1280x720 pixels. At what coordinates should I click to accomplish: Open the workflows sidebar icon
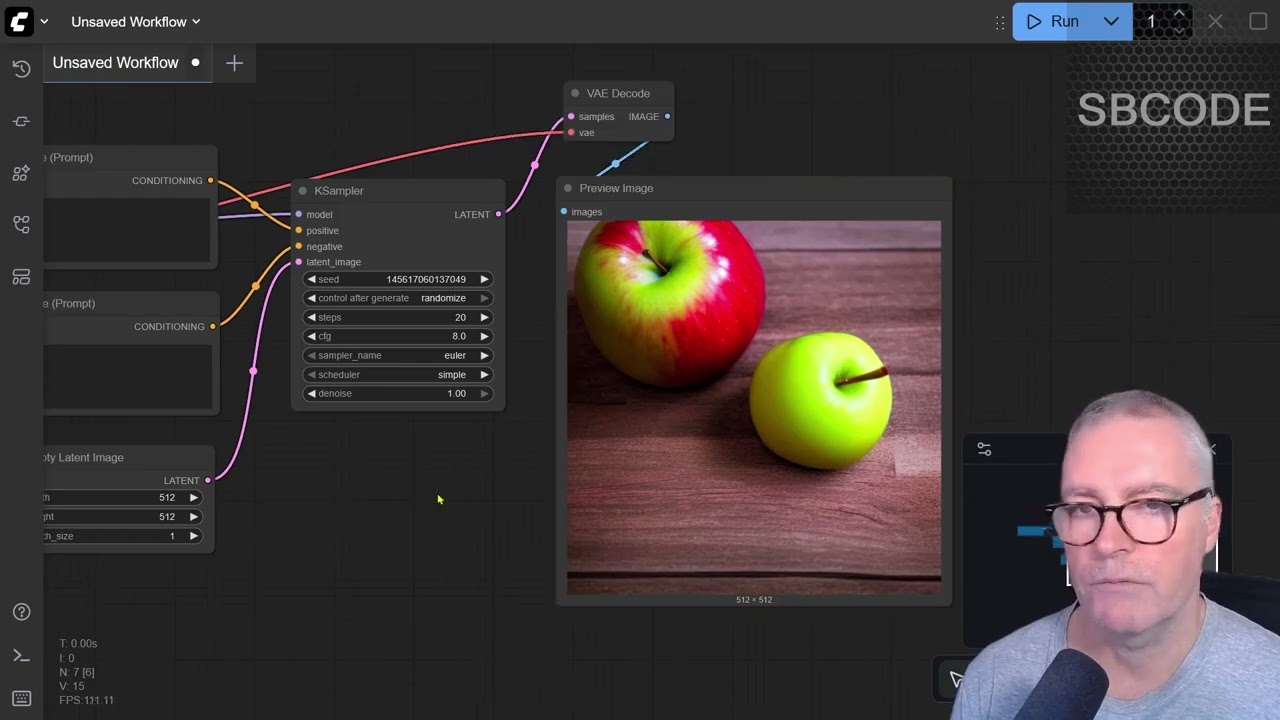coord(21,225)
